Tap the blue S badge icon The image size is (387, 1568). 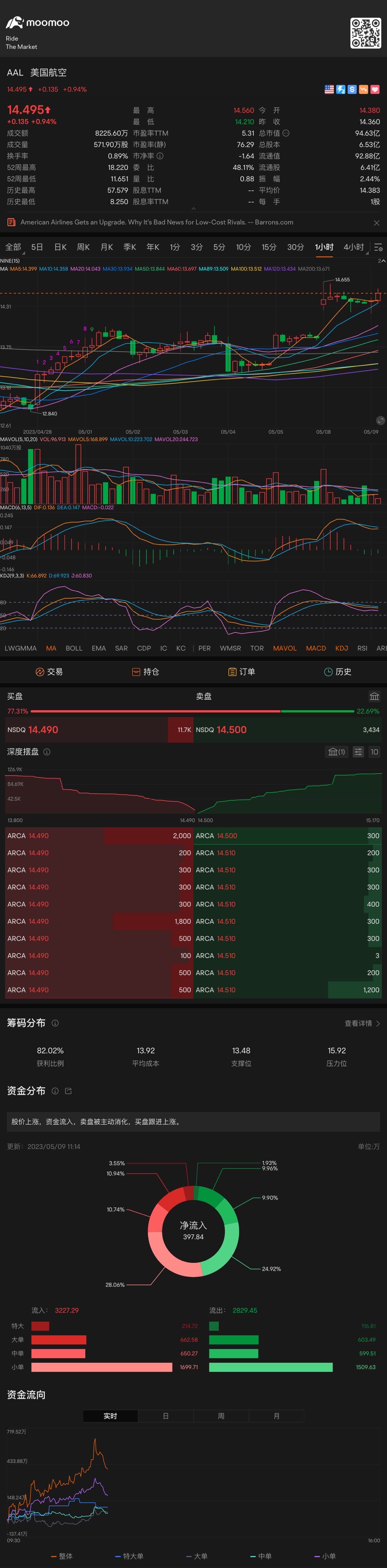pos(352,89)
